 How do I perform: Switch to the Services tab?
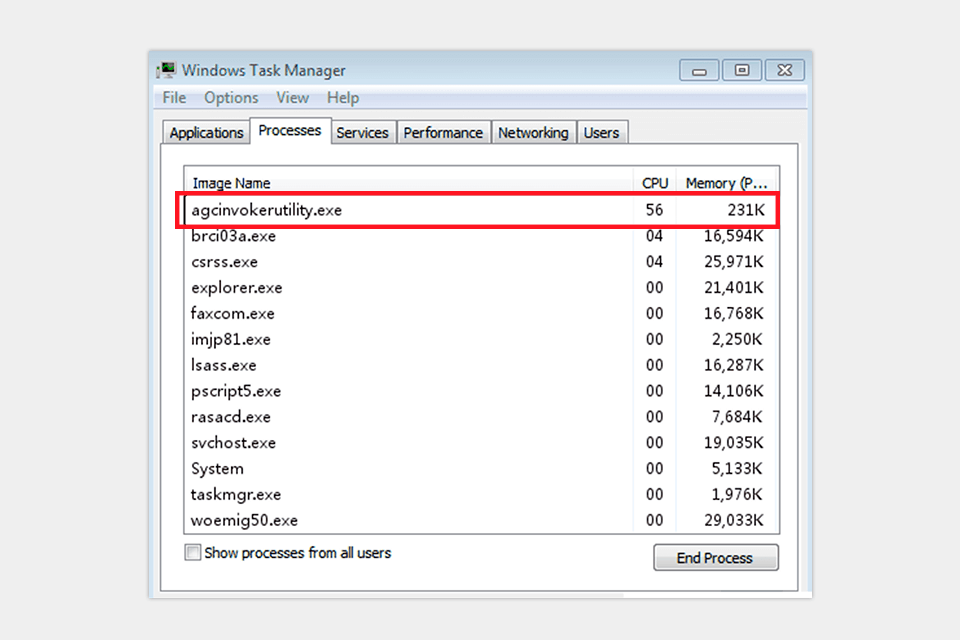363,132
